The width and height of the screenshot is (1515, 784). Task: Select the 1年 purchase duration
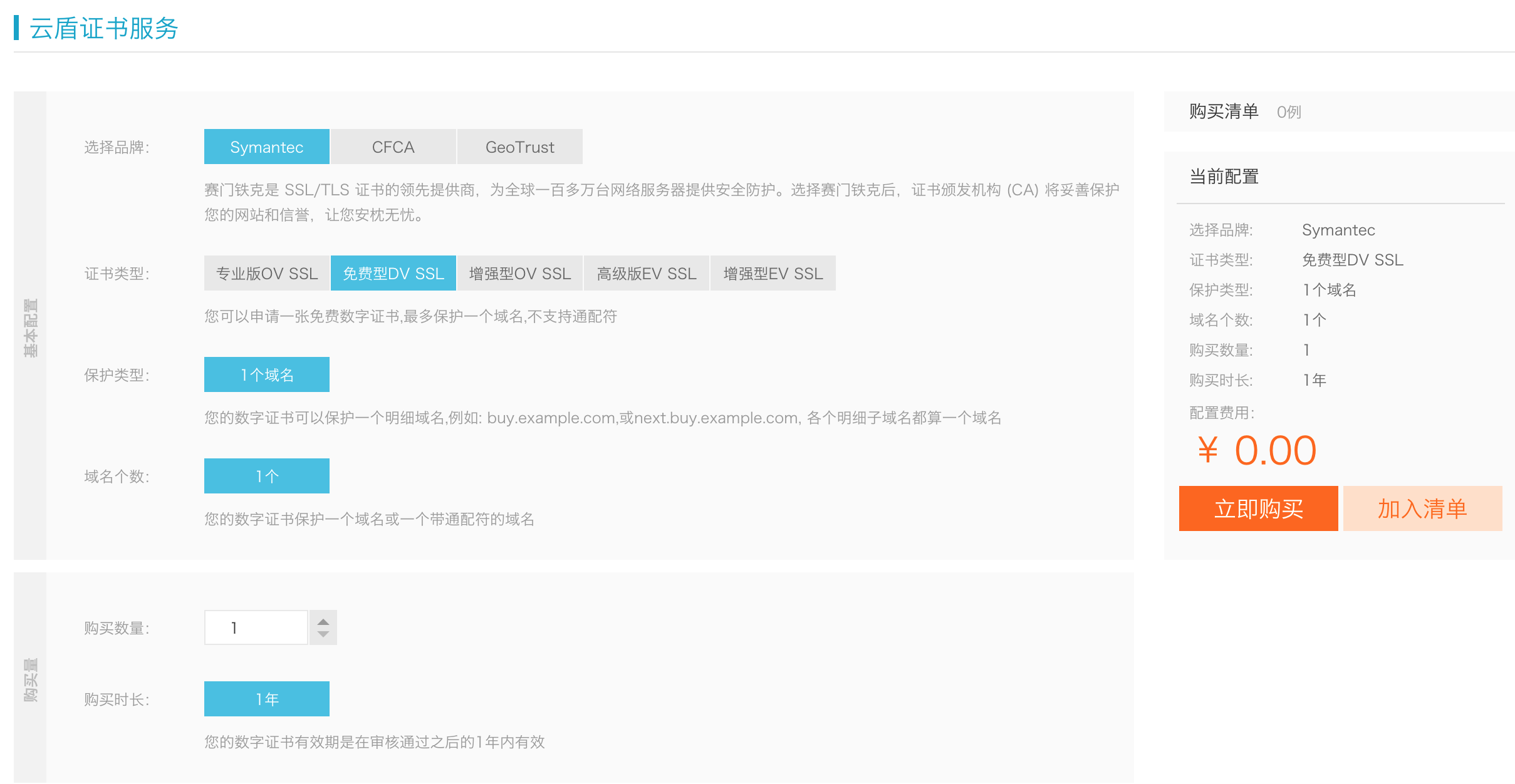(x=266, y=699)
